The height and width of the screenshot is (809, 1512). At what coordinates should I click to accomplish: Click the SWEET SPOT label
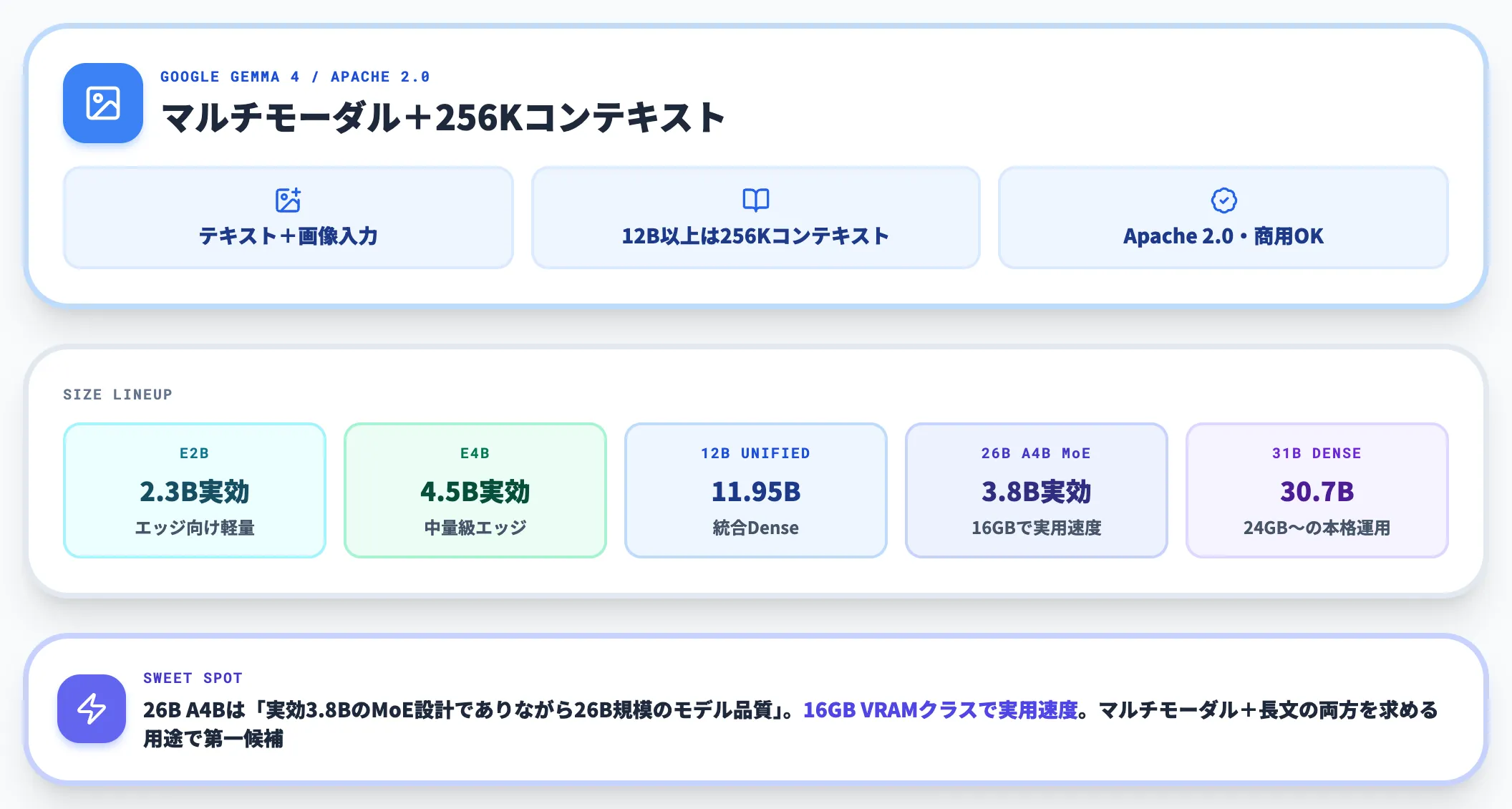click(193, 678)
